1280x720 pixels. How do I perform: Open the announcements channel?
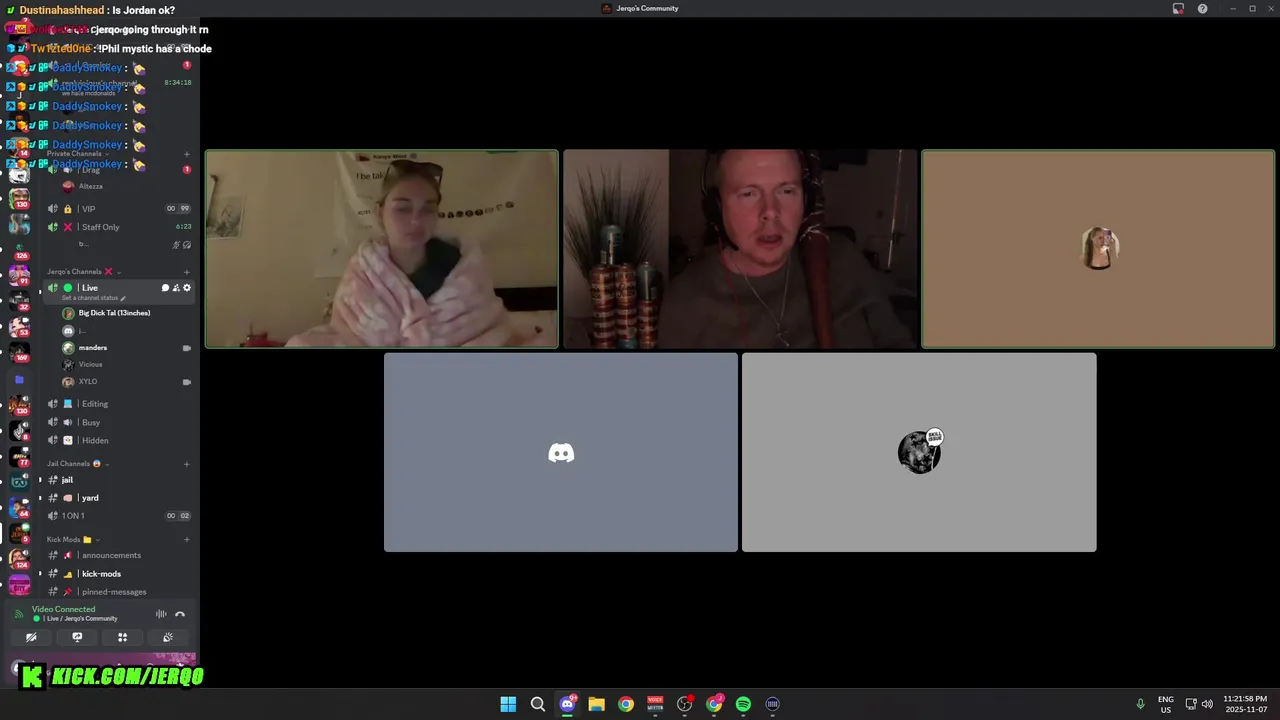(x=118, y=555)
